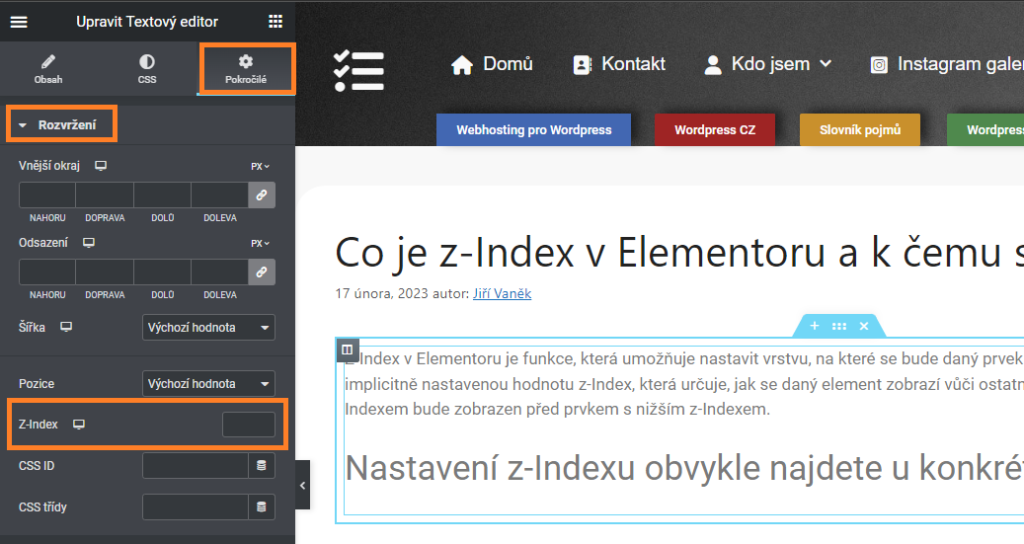This screenshot has width=1024, height=544.
Task: Click the column edit handle icon
Action: (x=347, y=350)
